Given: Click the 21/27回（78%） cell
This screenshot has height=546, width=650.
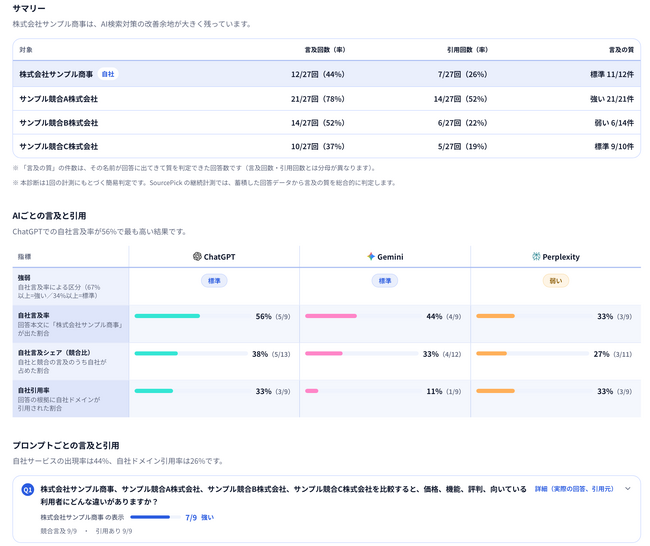Looking at the screenshot, I should tap(318, 99).
